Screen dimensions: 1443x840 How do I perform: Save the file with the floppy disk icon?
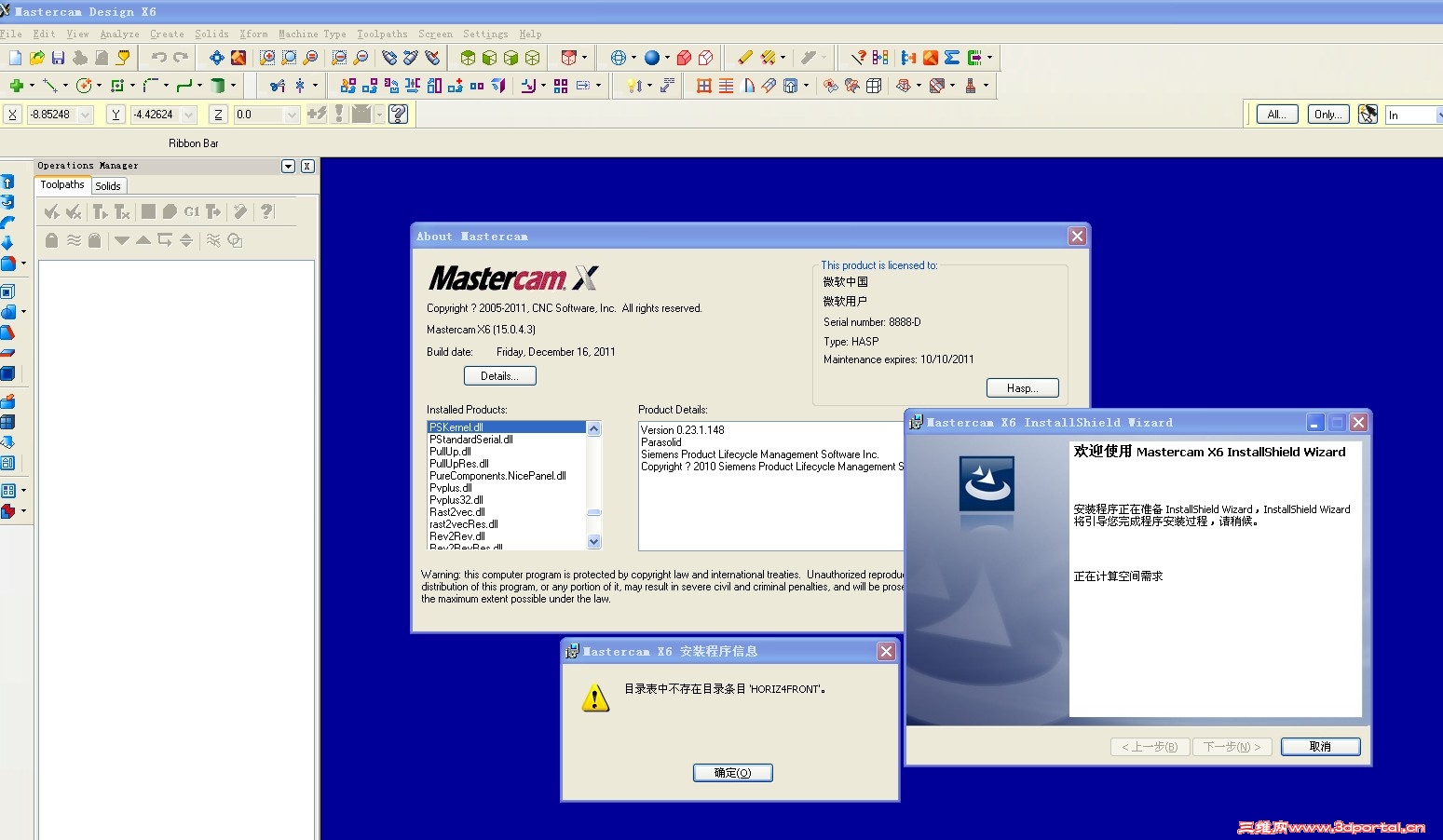58,58
